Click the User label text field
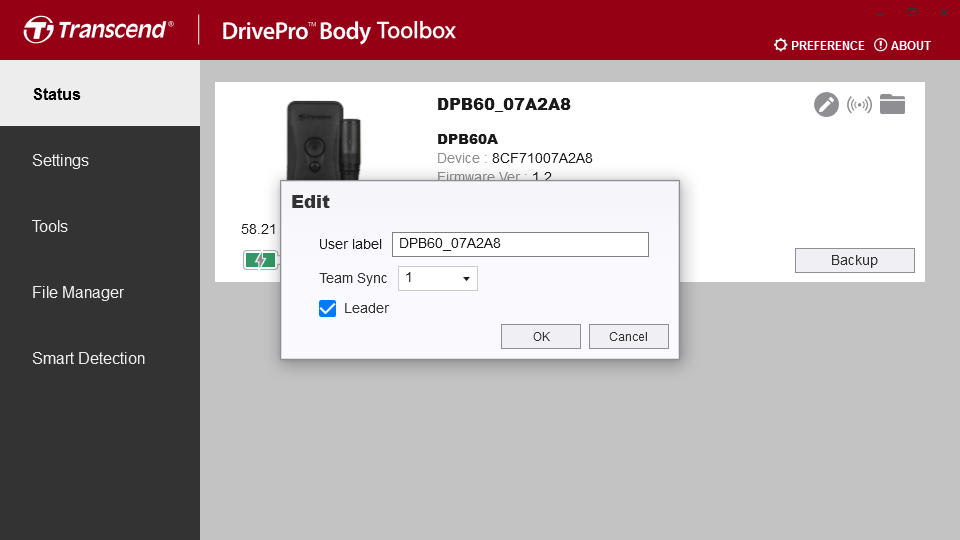Viewport: 960px width, 540px height. 520,244
